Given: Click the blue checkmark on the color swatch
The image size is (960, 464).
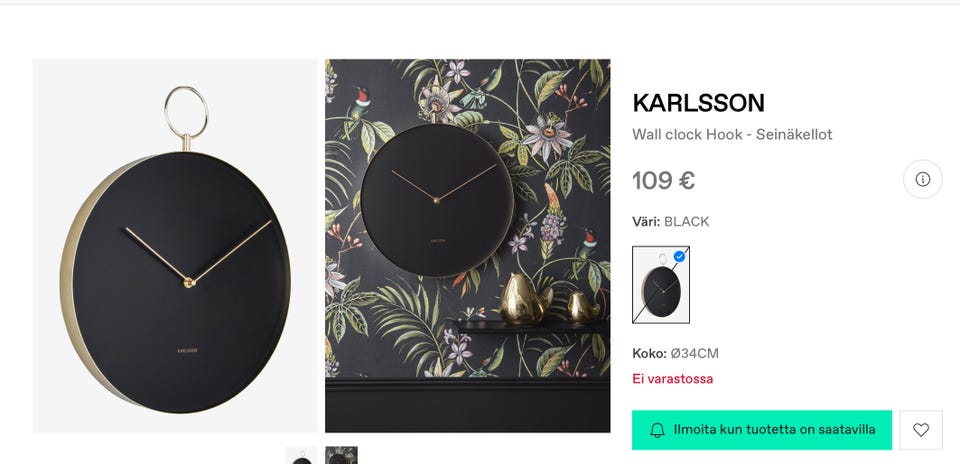Looking at the screenshot, I should (x=680, y=257).
